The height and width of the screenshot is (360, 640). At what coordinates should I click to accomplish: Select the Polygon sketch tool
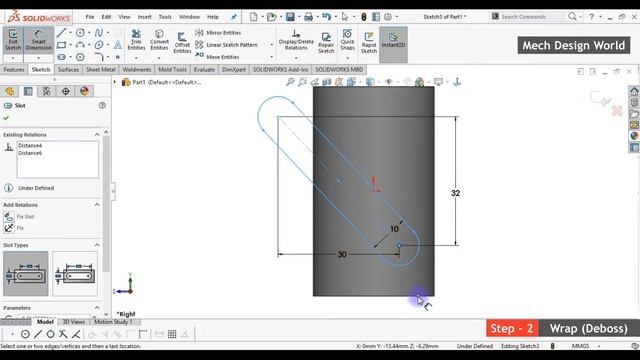80,57
